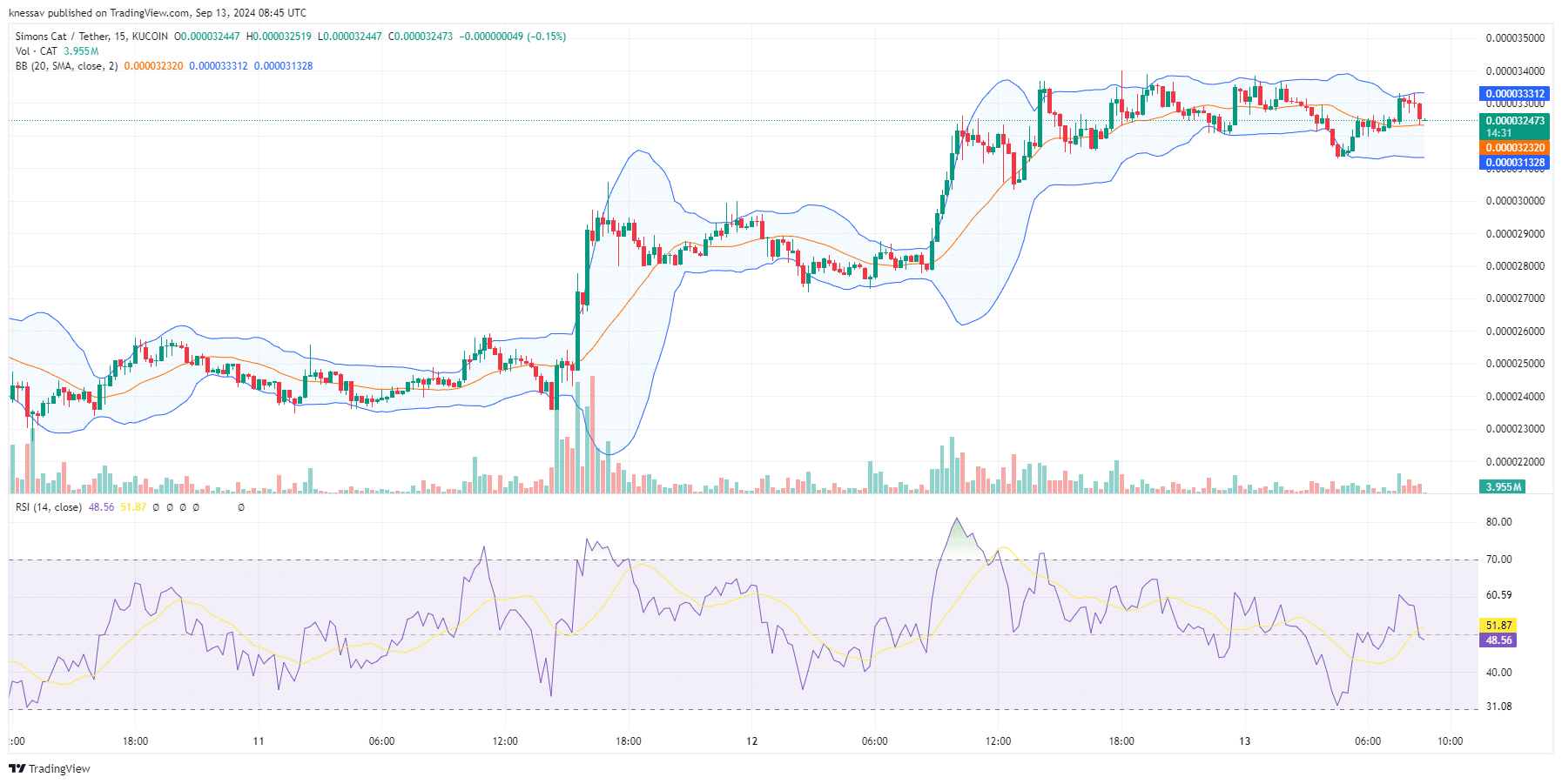Click the purple 48.56 RSI axis tag
Screen dimensions: 1562x784
tap(1498, 640)
